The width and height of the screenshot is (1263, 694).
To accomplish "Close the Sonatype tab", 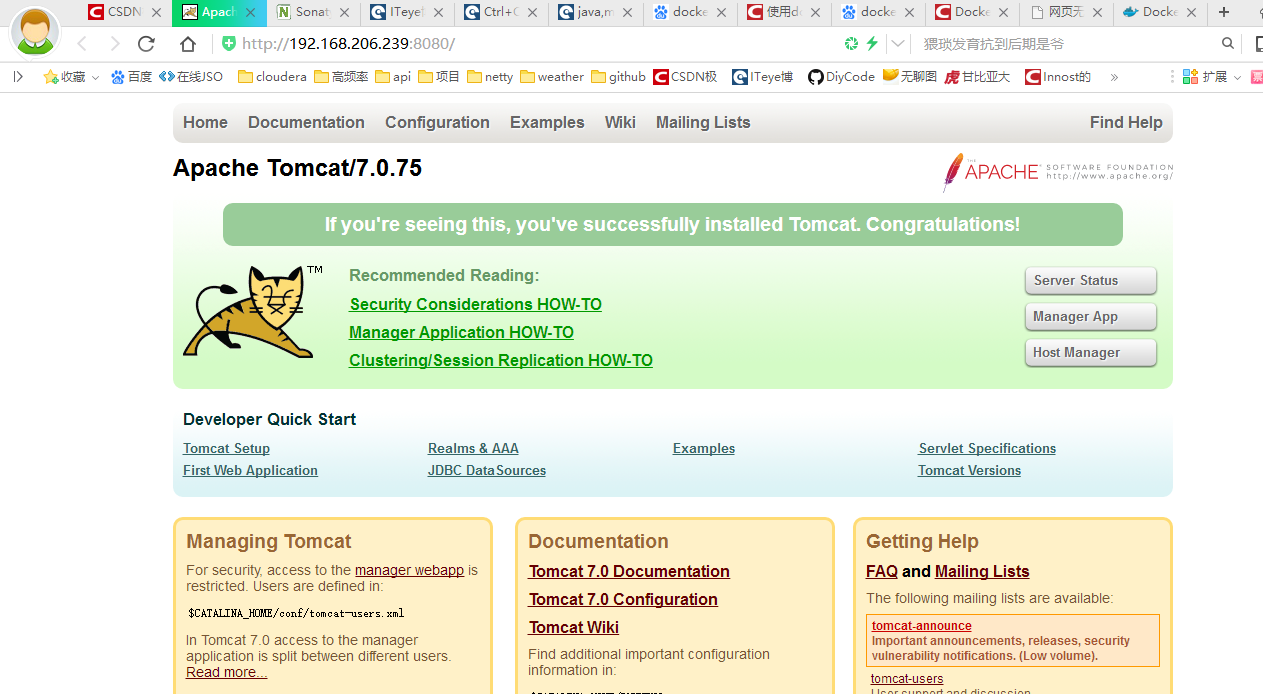I will click(x=344, y=13).
